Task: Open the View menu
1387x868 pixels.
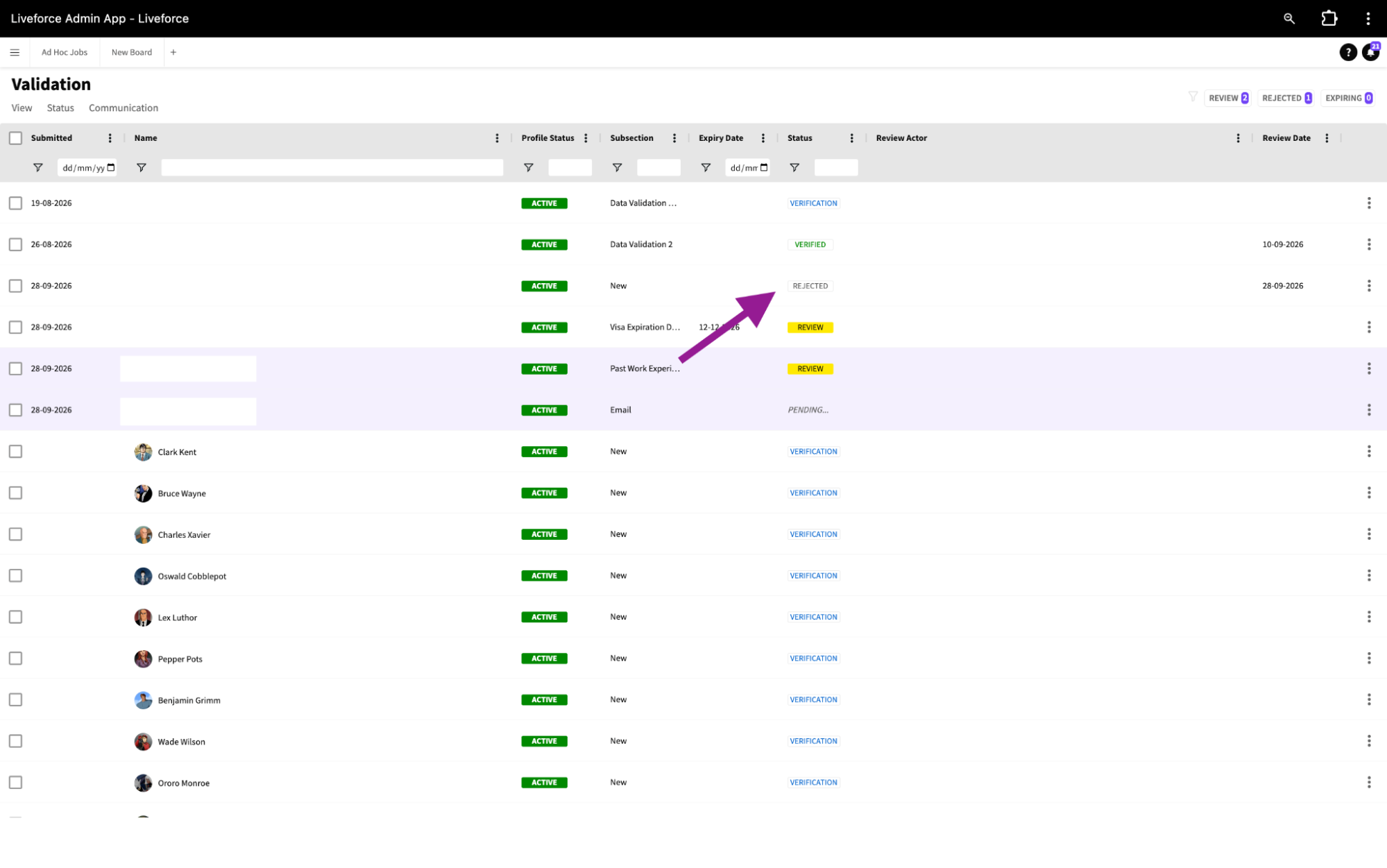Action: (22, 108)
